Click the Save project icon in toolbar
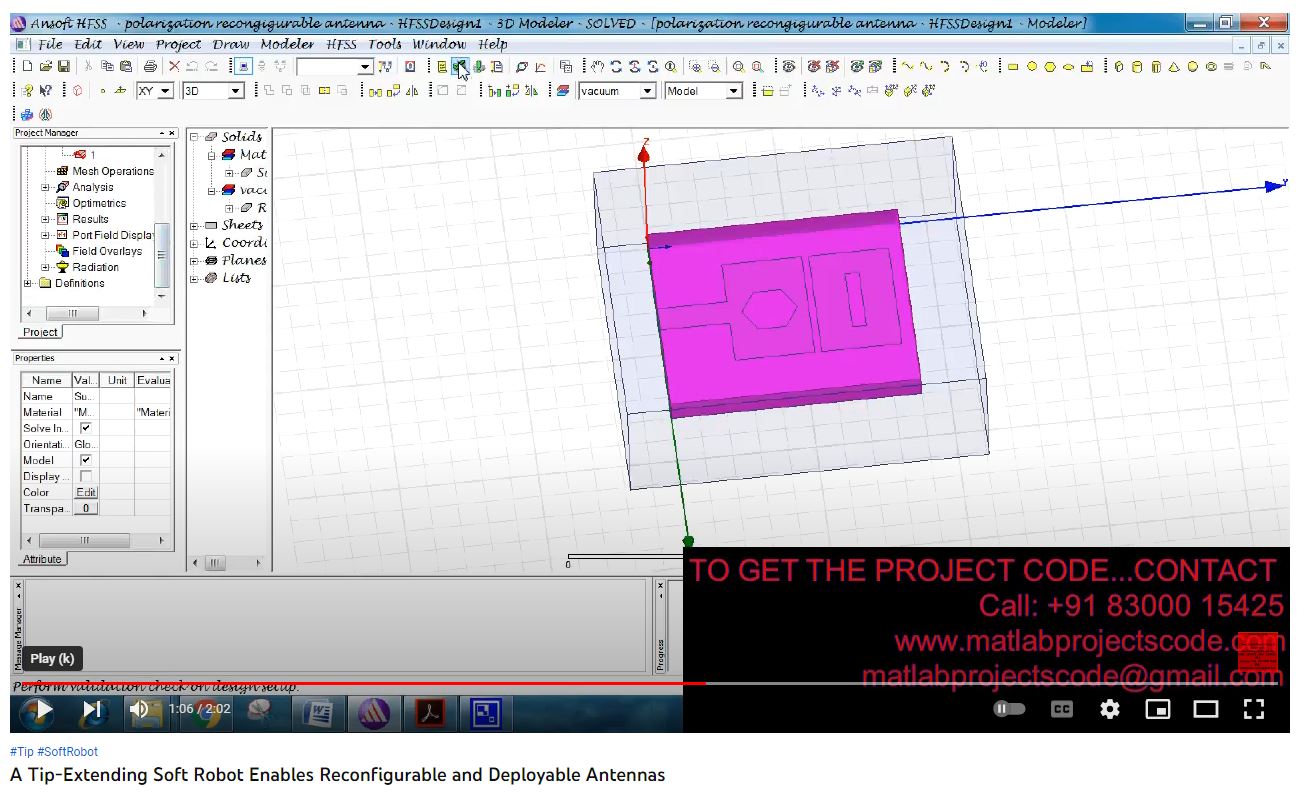 point(63,67)
